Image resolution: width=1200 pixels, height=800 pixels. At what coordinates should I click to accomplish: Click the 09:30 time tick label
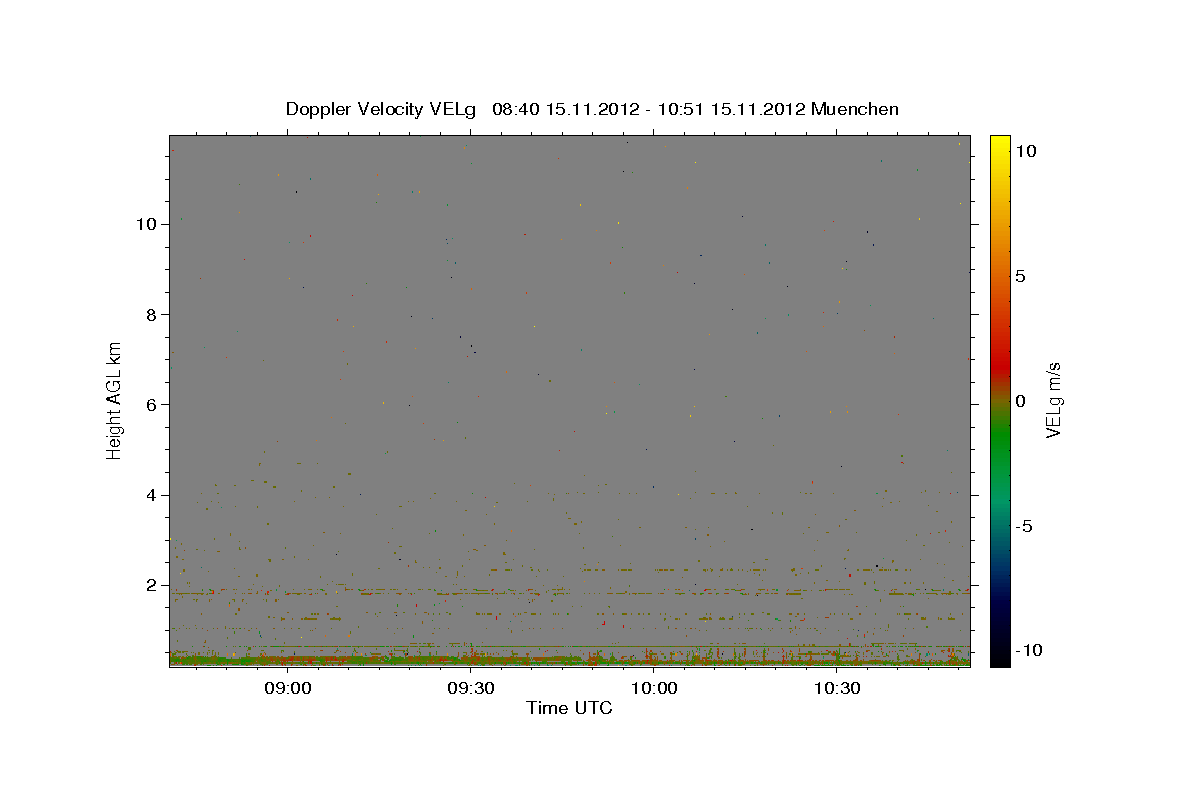472,688
